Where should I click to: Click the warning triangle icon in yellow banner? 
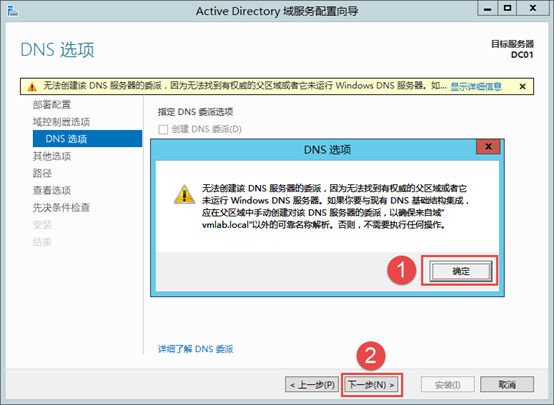coord(32,87)
